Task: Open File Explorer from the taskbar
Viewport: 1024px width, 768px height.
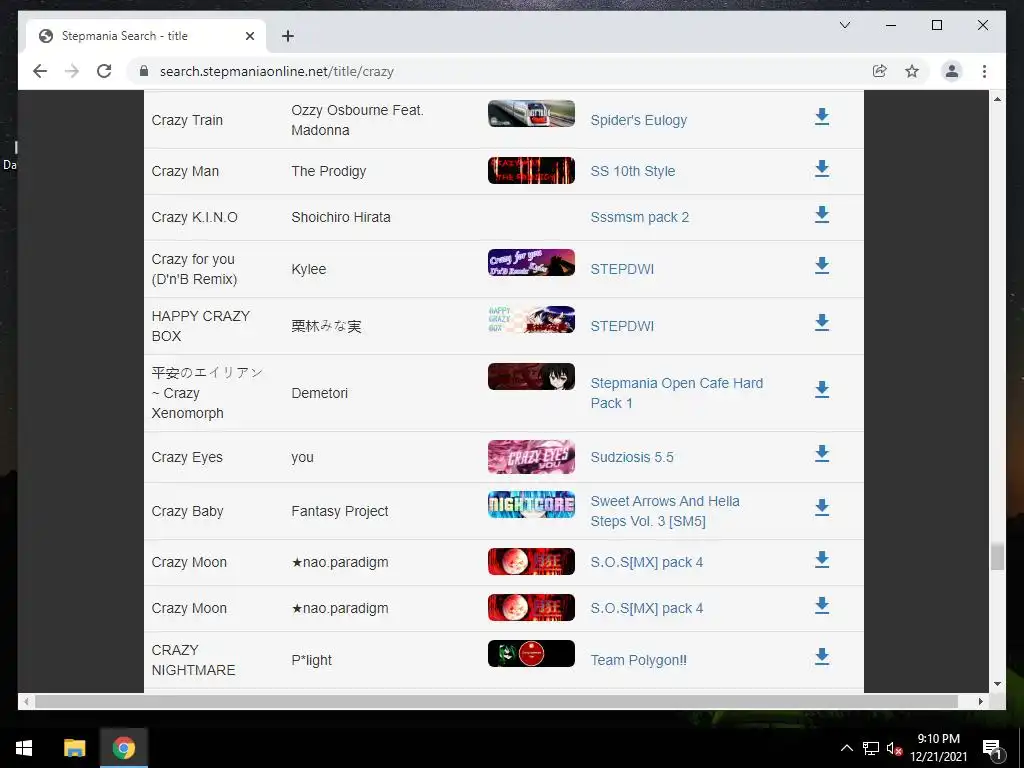Action: click(x=74, y=748)
